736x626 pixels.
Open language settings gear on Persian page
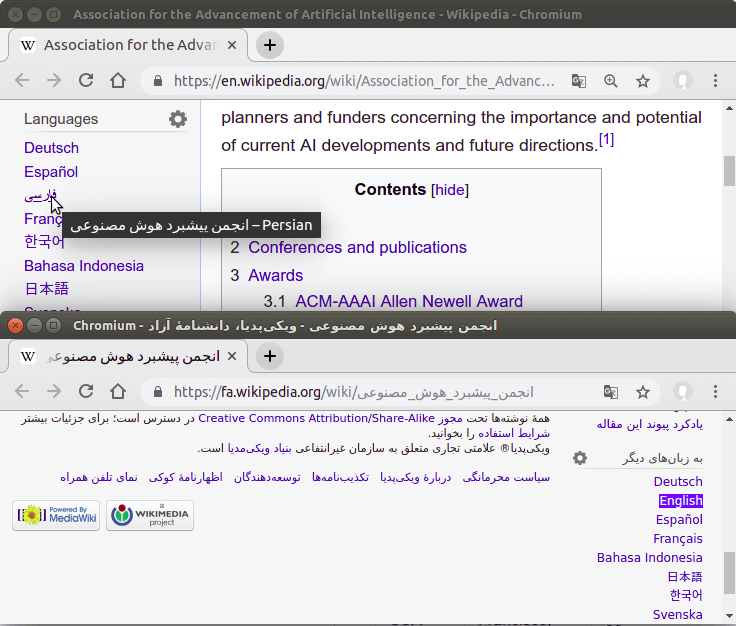(x=580, y=458)
